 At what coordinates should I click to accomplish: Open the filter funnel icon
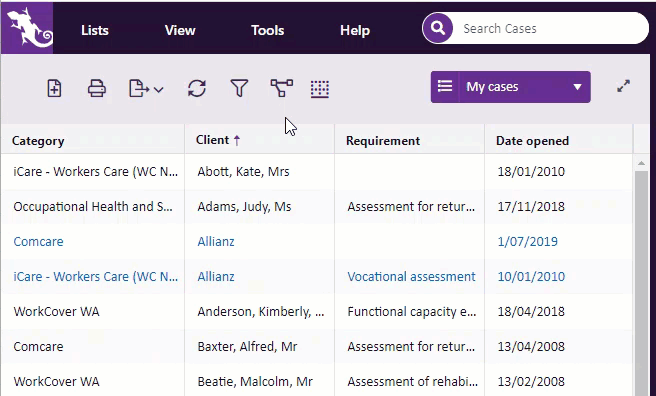(x=239, y=88)
